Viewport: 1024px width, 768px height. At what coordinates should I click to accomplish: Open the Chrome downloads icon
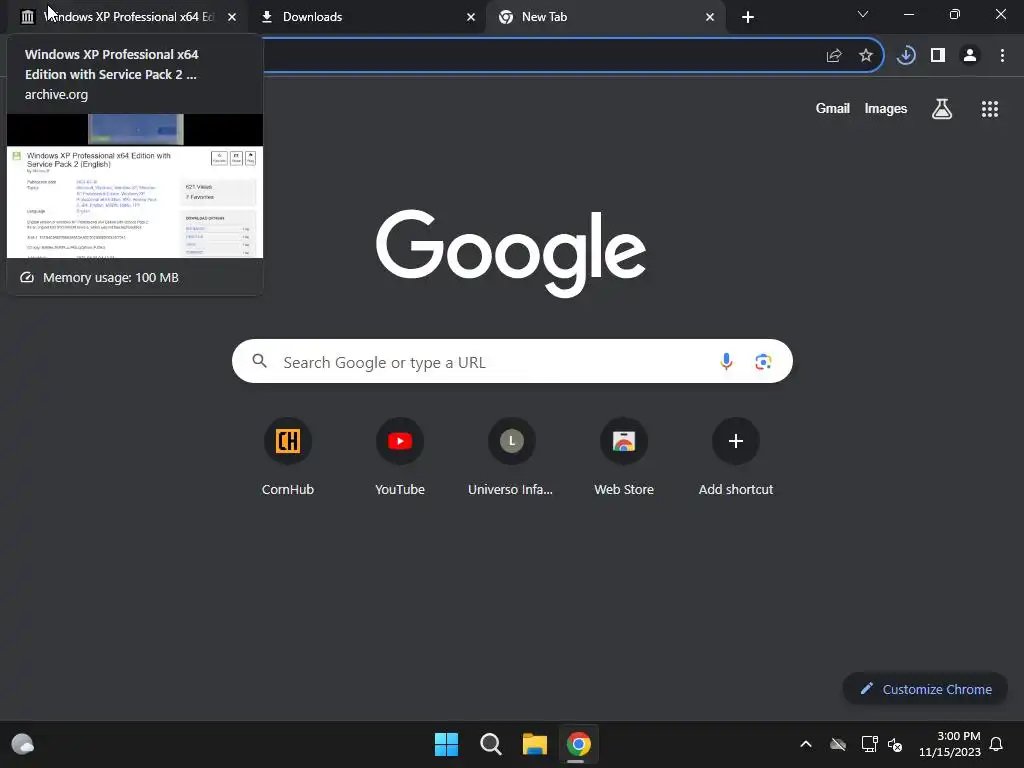906,56
